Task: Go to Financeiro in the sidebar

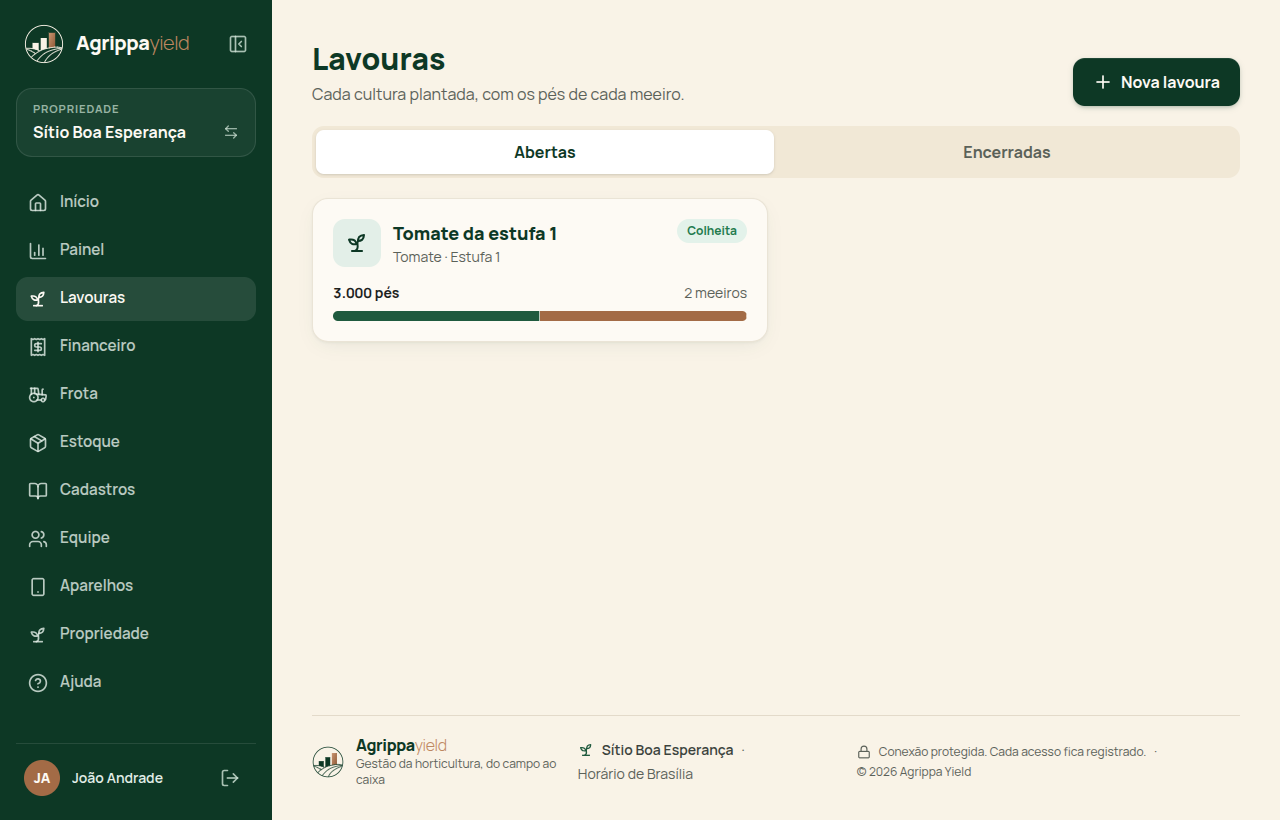Action: [x=136, y=346]
